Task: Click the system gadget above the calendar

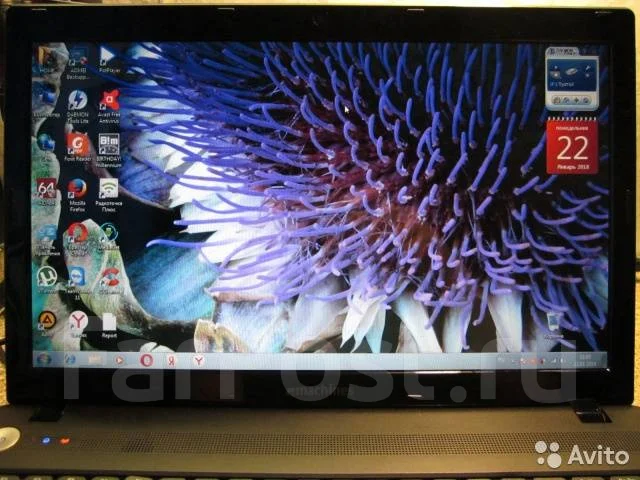Action: coord(571,78)
